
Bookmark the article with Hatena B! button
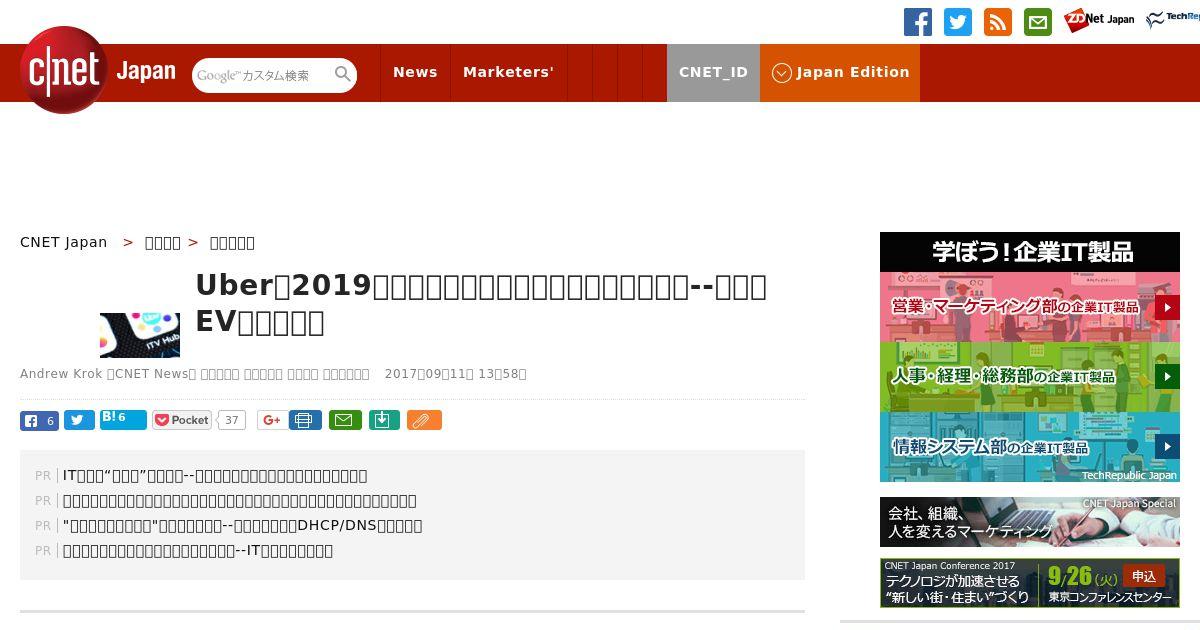click(123, 420)
